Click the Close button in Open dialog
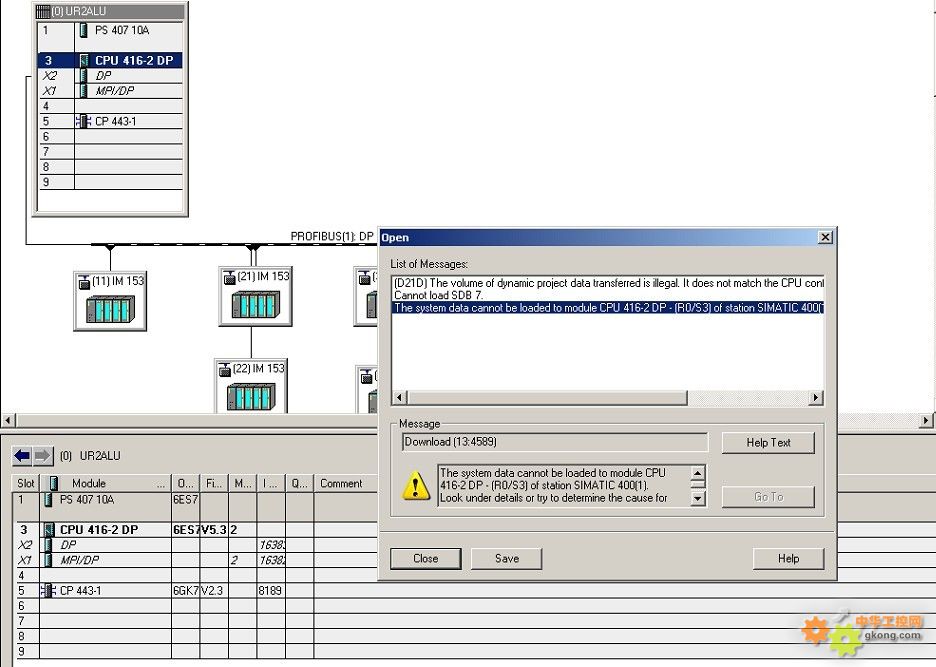The height and width of the screenshot is (667, 936). [x=426, y=558]
